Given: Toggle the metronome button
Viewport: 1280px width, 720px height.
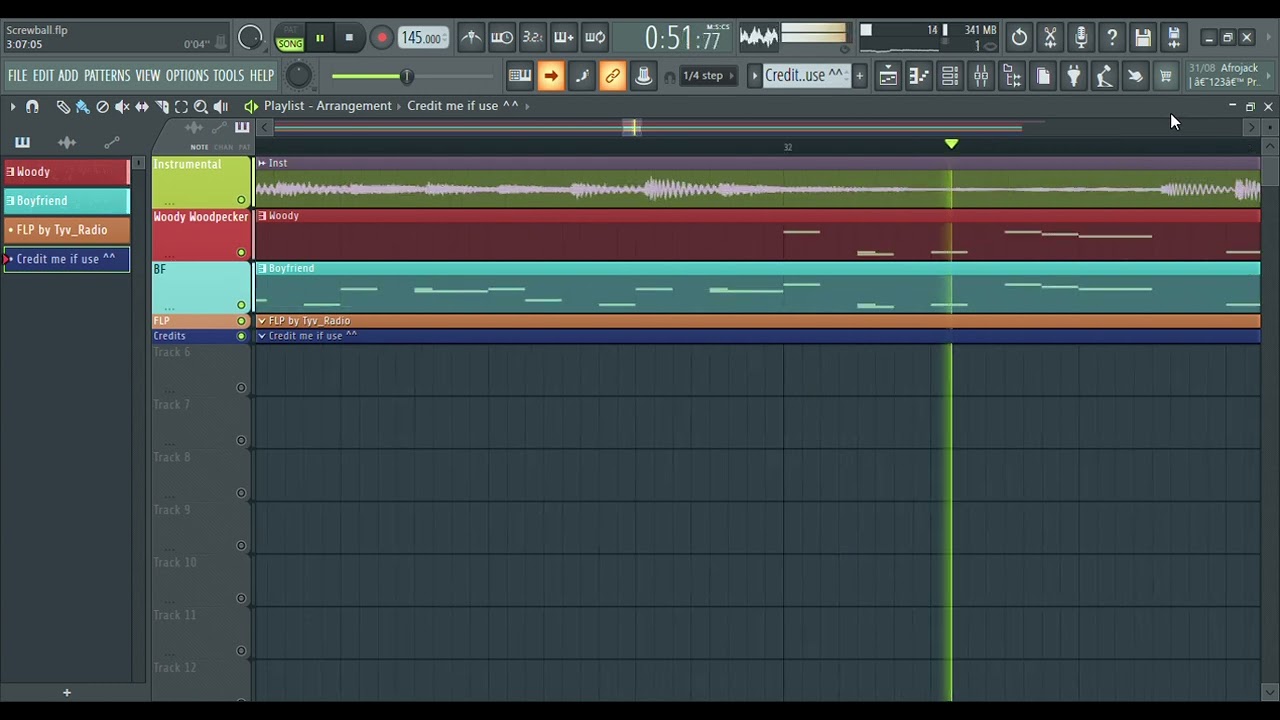Looking at the screenshot, I should [471, 38].
